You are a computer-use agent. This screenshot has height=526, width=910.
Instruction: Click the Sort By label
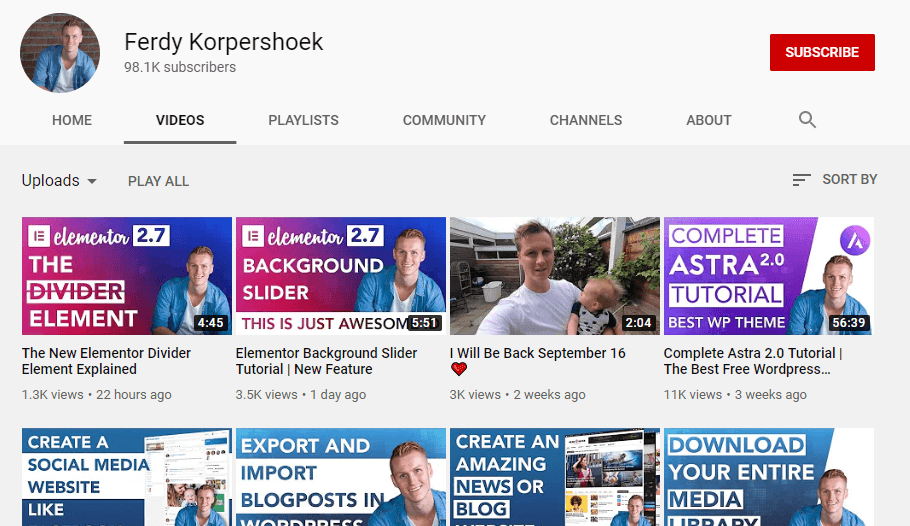(850, 179)
